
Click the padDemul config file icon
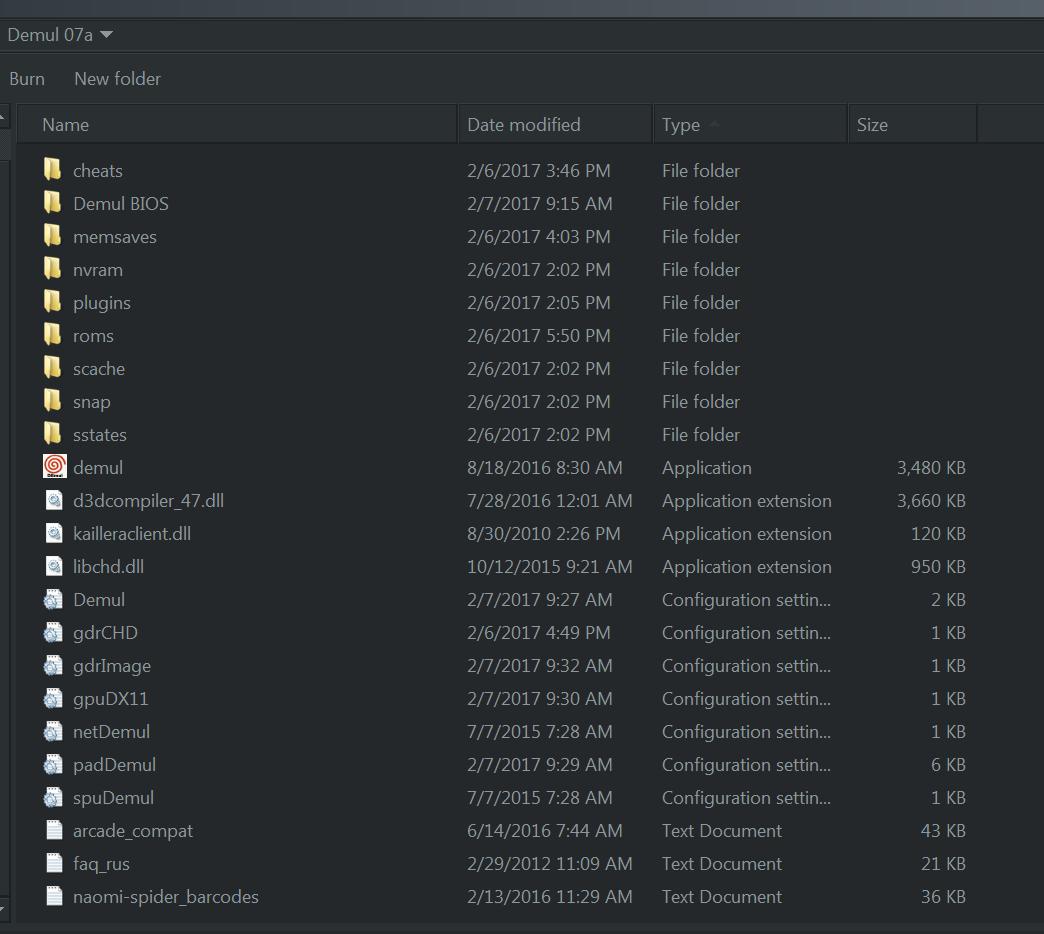click(x=53, y=764)
